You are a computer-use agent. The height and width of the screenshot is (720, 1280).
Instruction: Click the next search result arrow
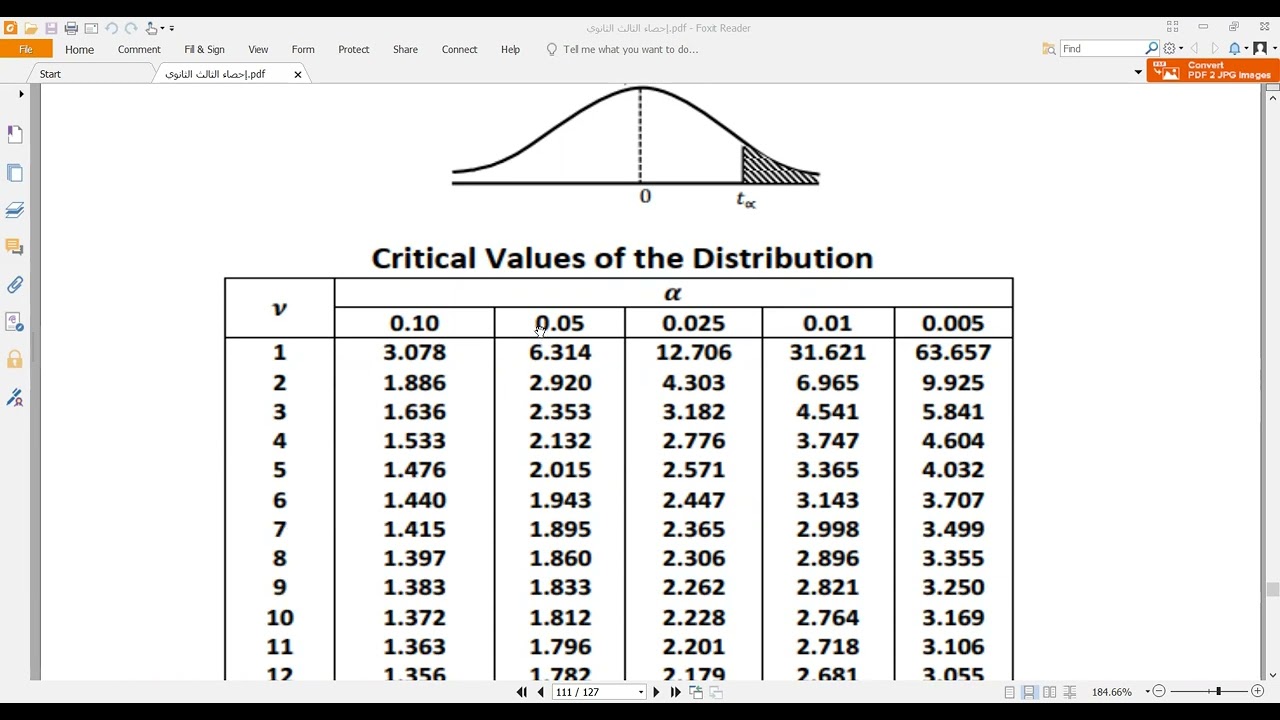[1215, 48]
